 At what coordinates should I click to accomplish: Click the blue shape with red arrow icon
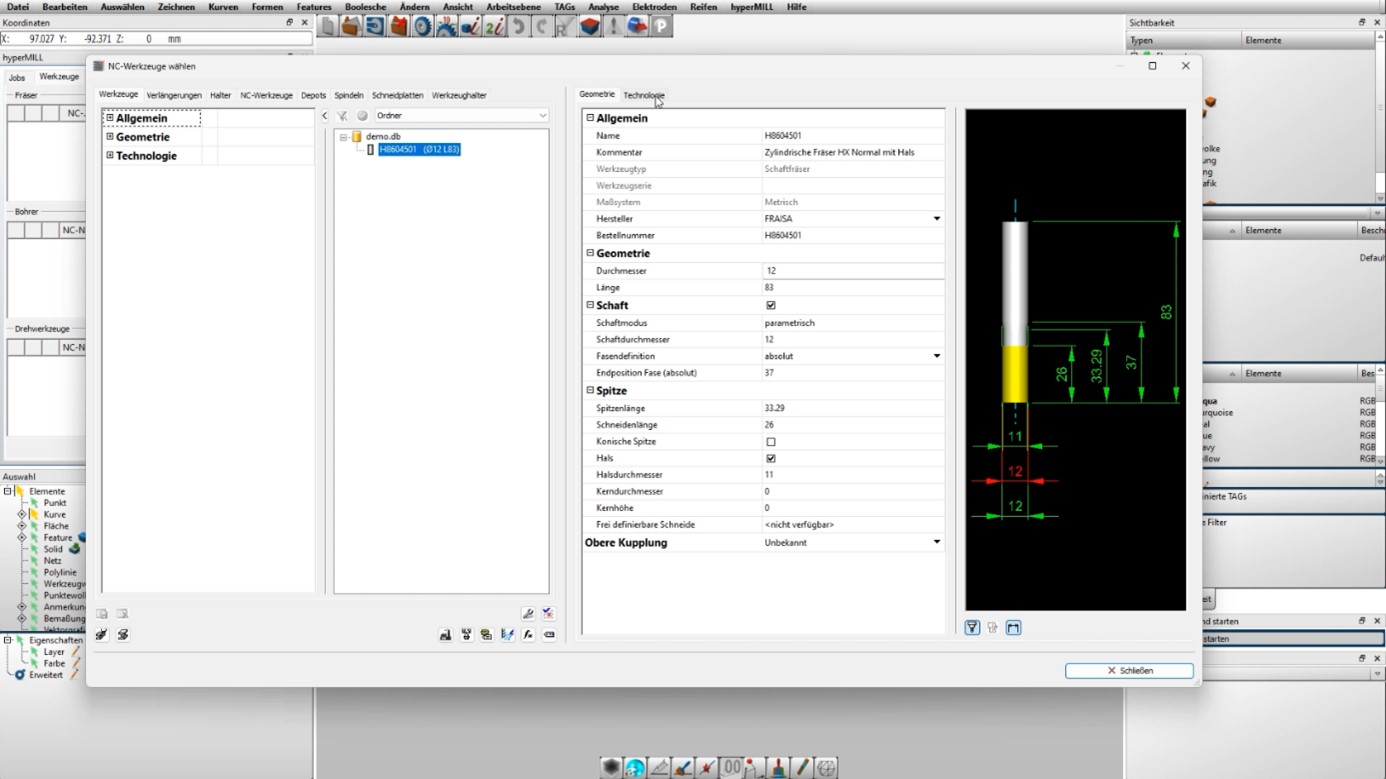pyautogui.click(x=637, y=27)
